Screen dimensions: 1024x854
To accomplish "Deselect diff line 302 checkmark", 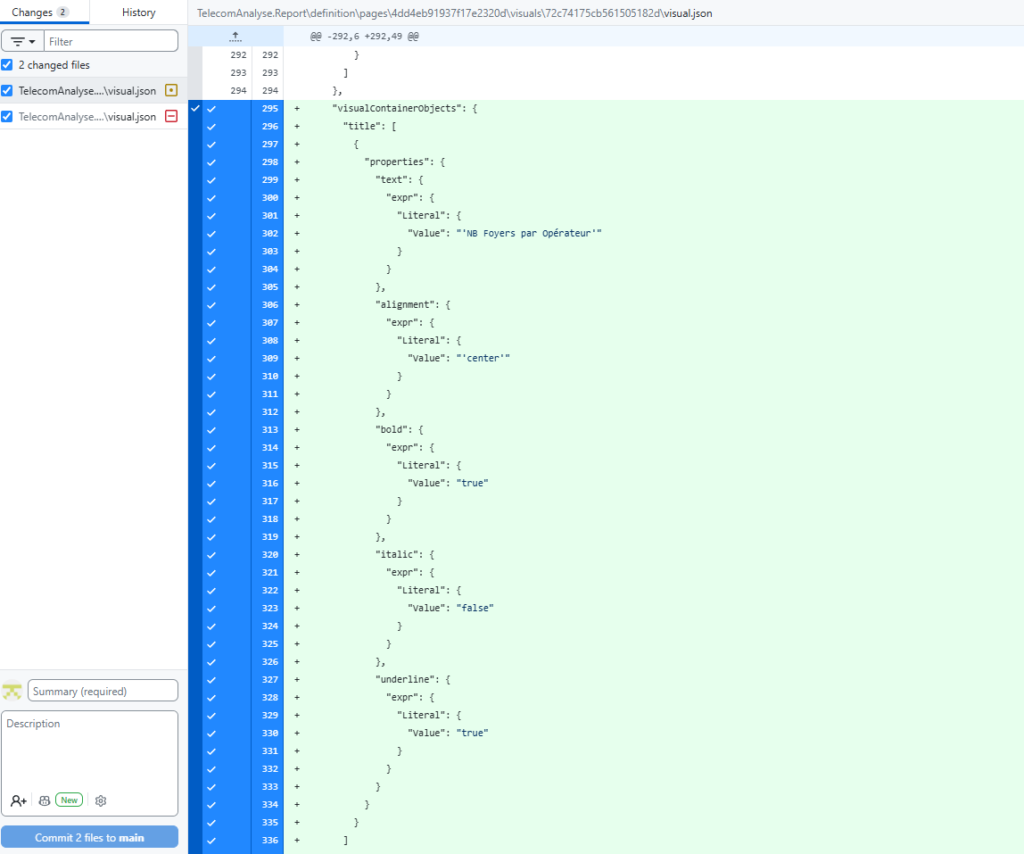I will [x=212, y=234].
